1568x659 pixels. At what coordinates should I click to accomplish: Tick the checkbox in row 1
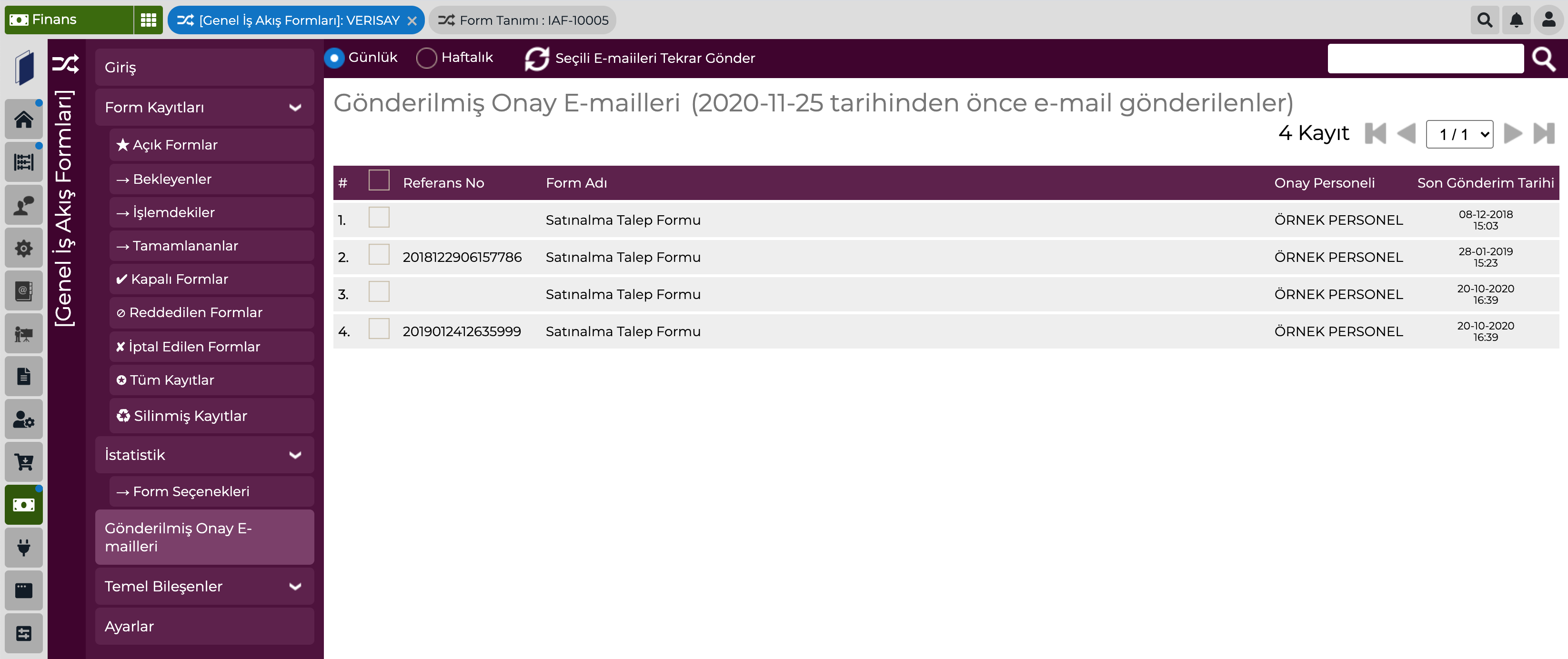379,217
